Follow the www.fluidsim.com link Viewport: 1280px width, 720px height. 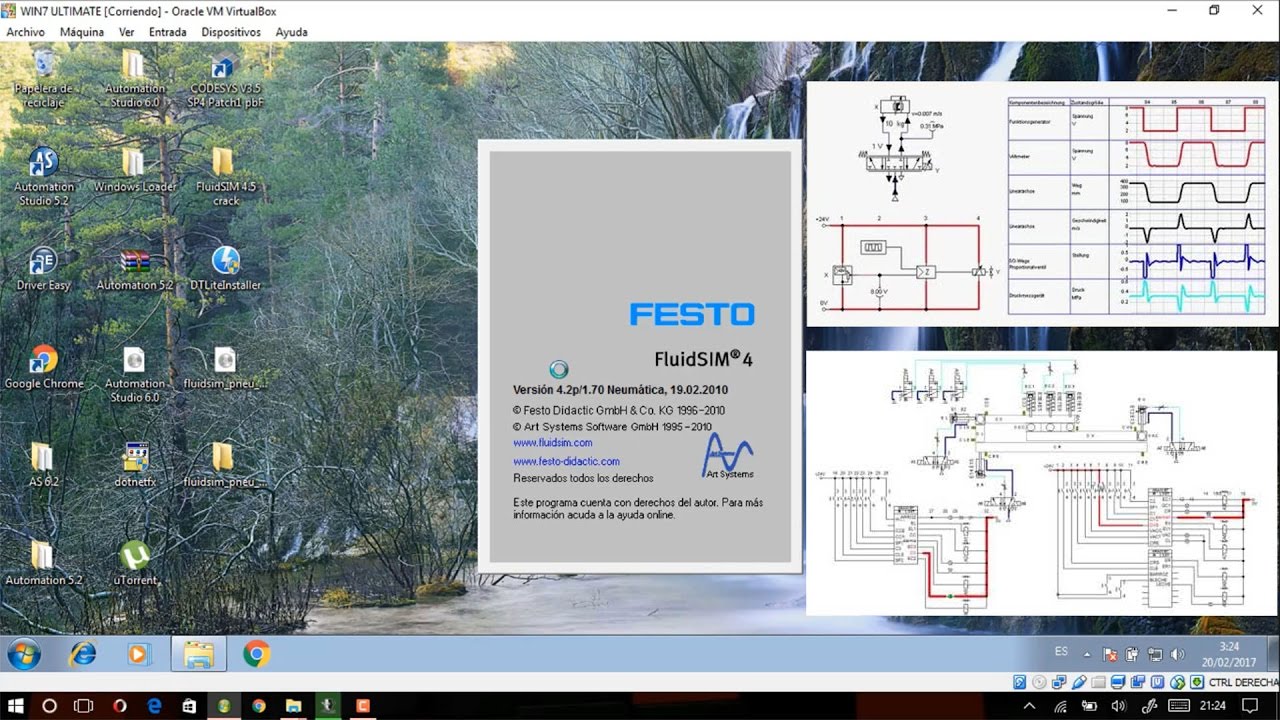[553, 443]
